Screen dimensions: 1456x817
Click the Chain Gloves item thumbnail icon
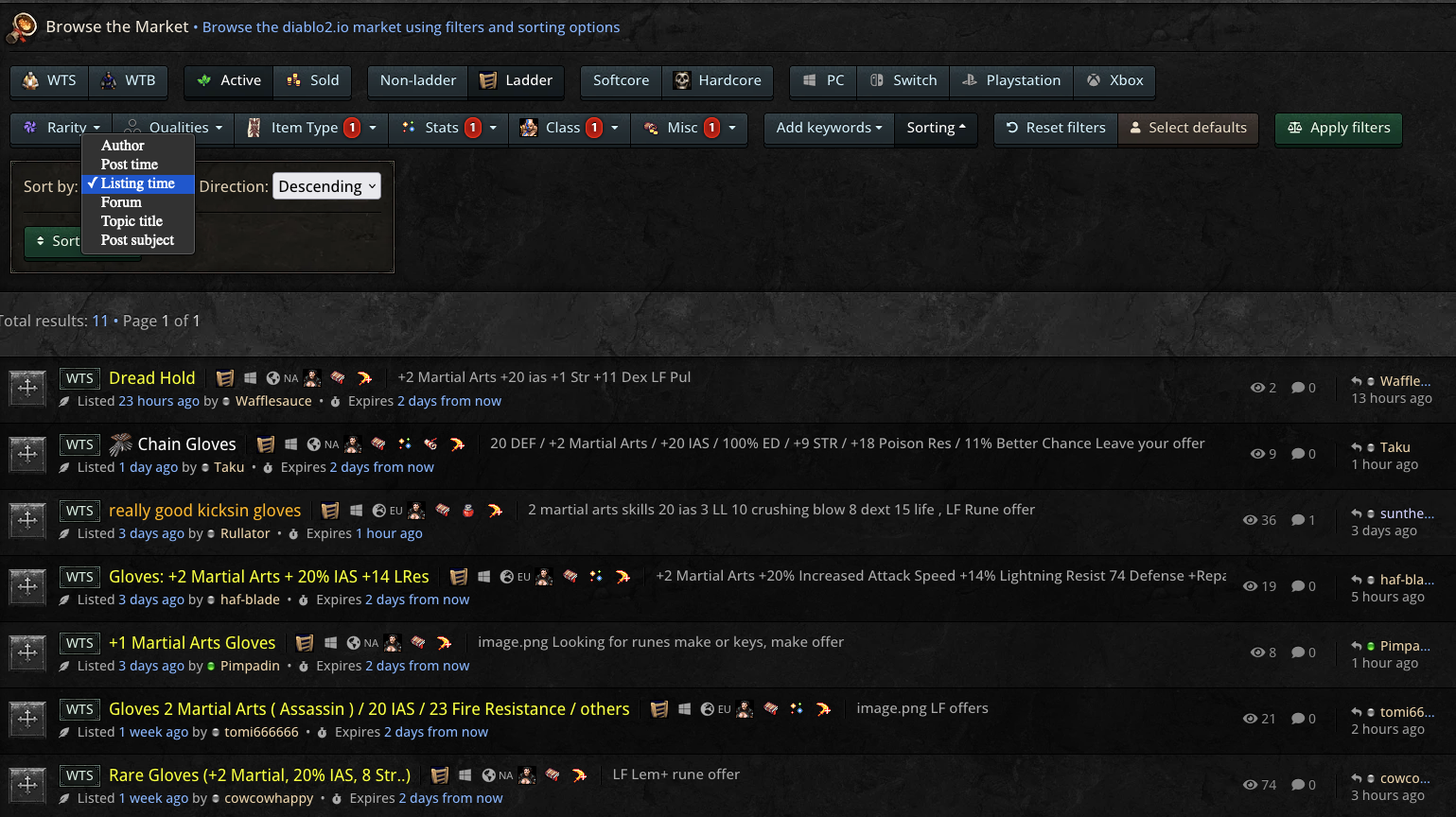pos(120,444)
